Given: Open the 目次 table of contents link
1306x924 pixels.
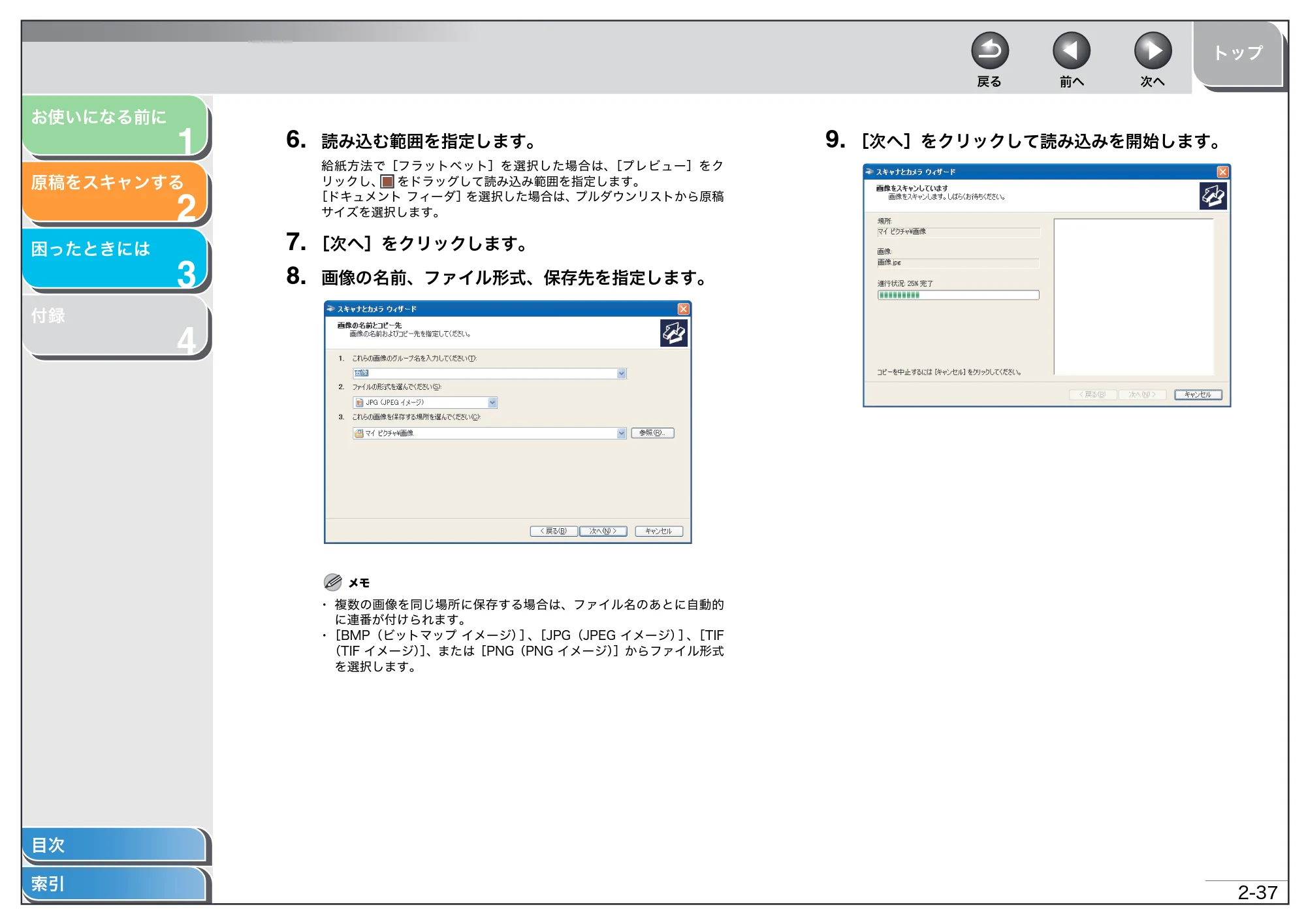Looking at the screenshot, I should pos(114,844).
